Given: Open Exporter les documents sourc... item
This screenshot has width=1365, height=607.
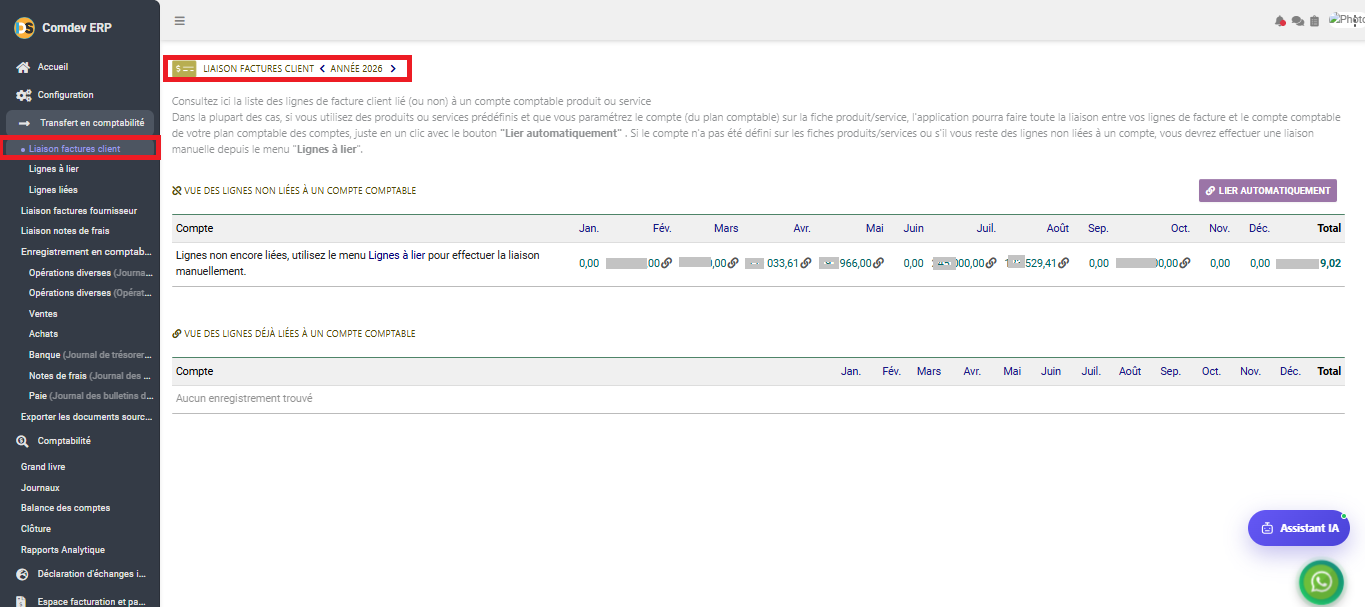Looking at the screenshot, I should (x=87, y=416).
